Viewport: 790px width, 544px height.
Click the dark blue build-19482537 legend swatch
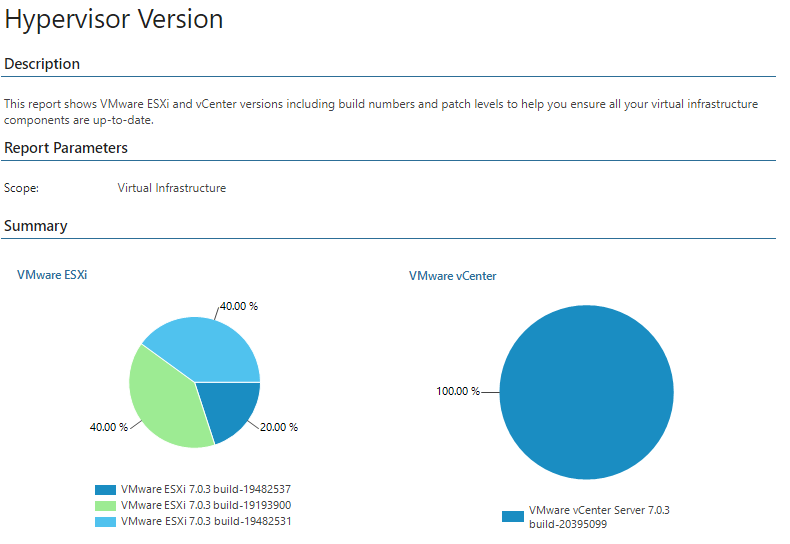tap(105, 490)
